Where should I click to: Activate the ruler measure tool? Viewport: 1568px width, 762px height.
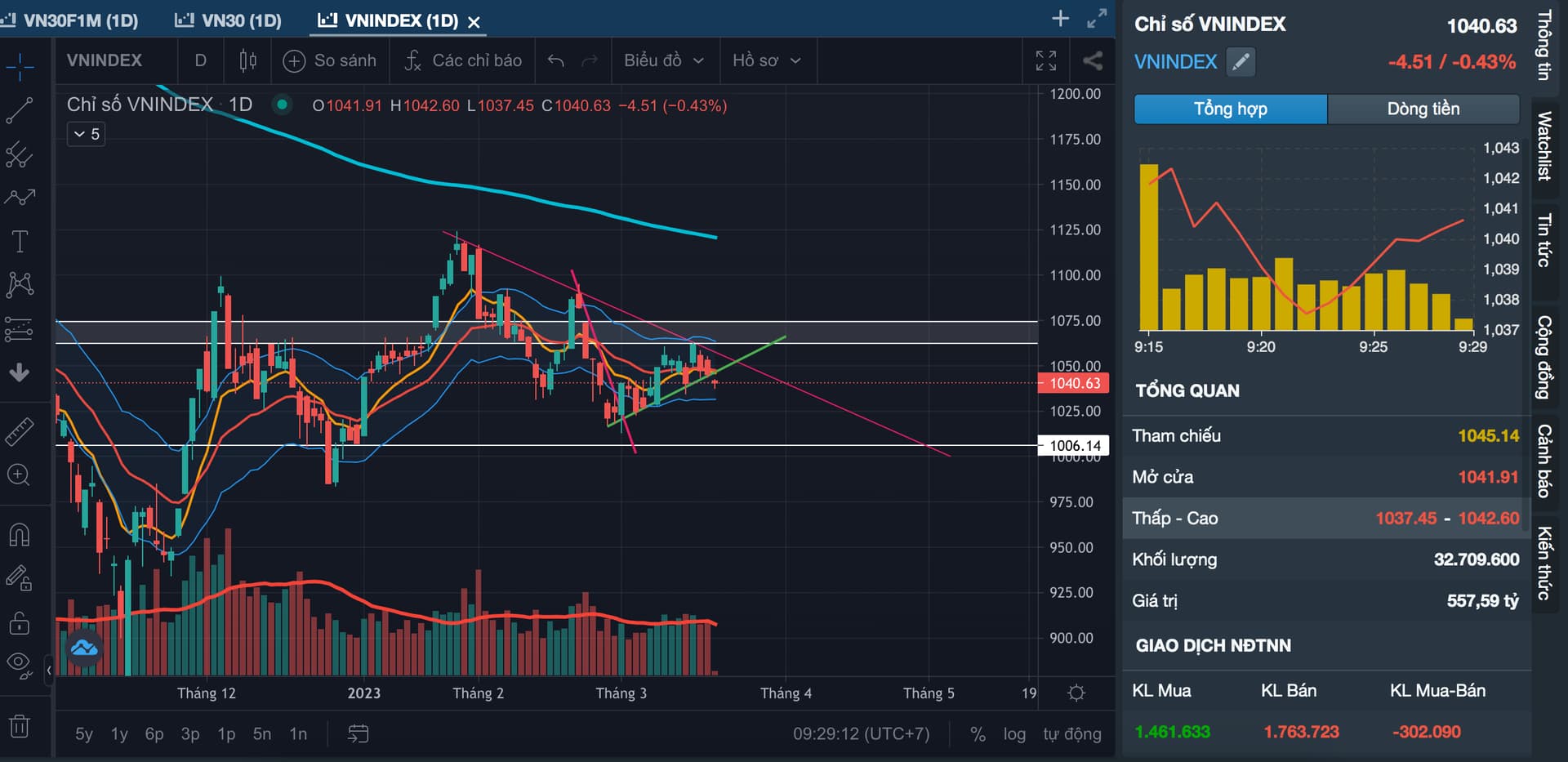(x=20, y=431)
